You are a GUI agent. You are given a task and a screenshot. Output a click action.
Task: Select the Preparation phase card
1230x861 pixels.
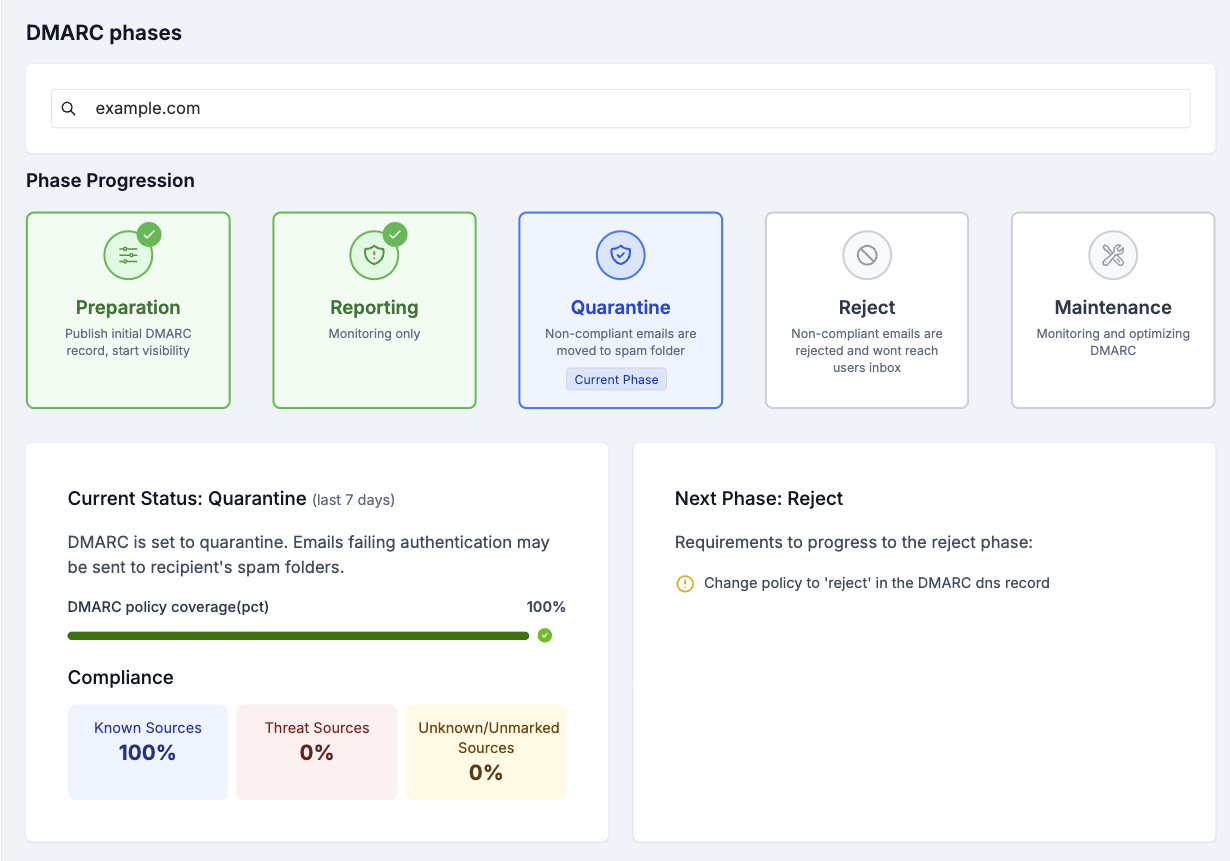pos(128,310)
